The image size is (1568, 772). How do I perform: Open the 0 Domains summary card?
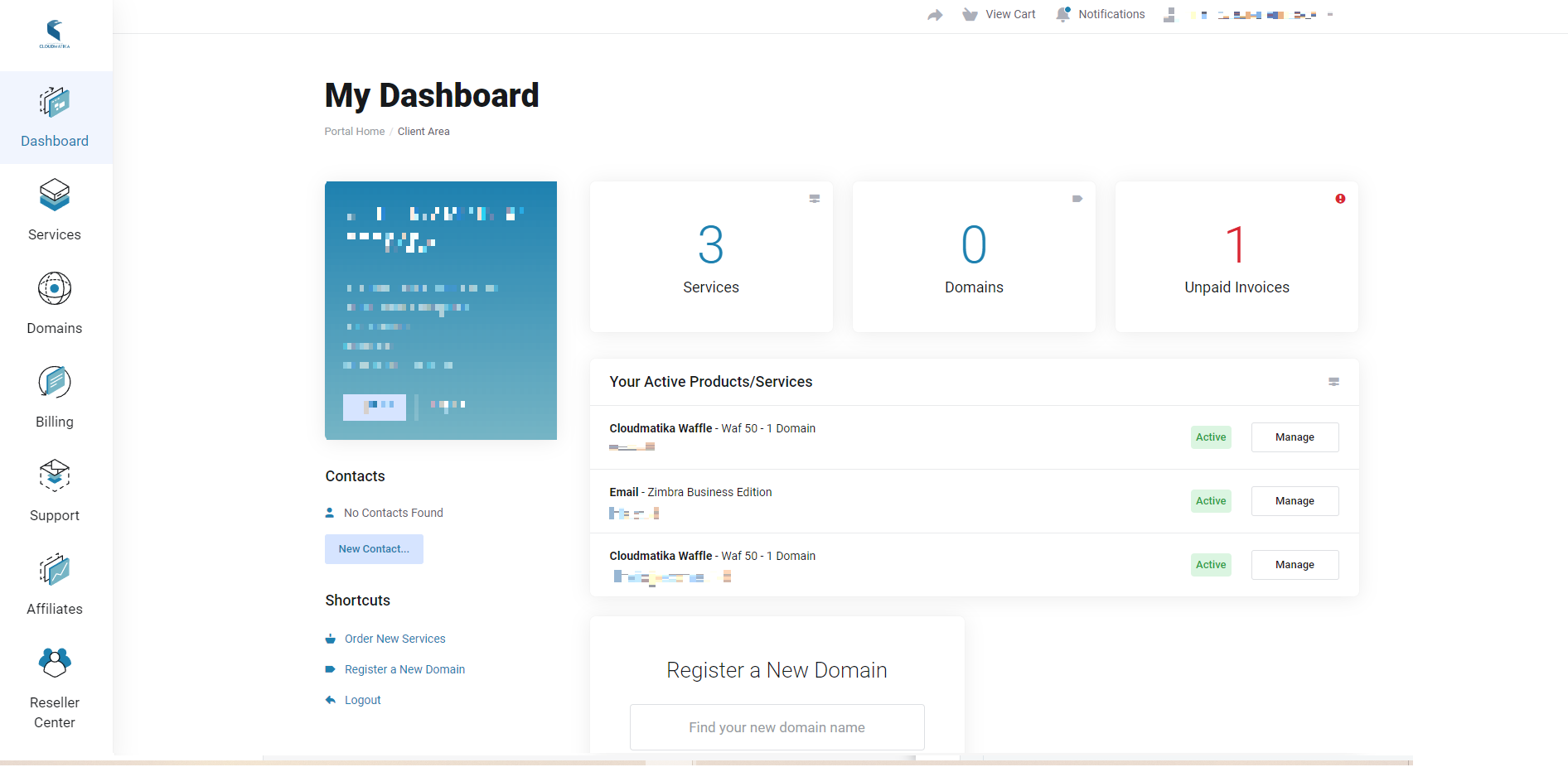point(974,257)
